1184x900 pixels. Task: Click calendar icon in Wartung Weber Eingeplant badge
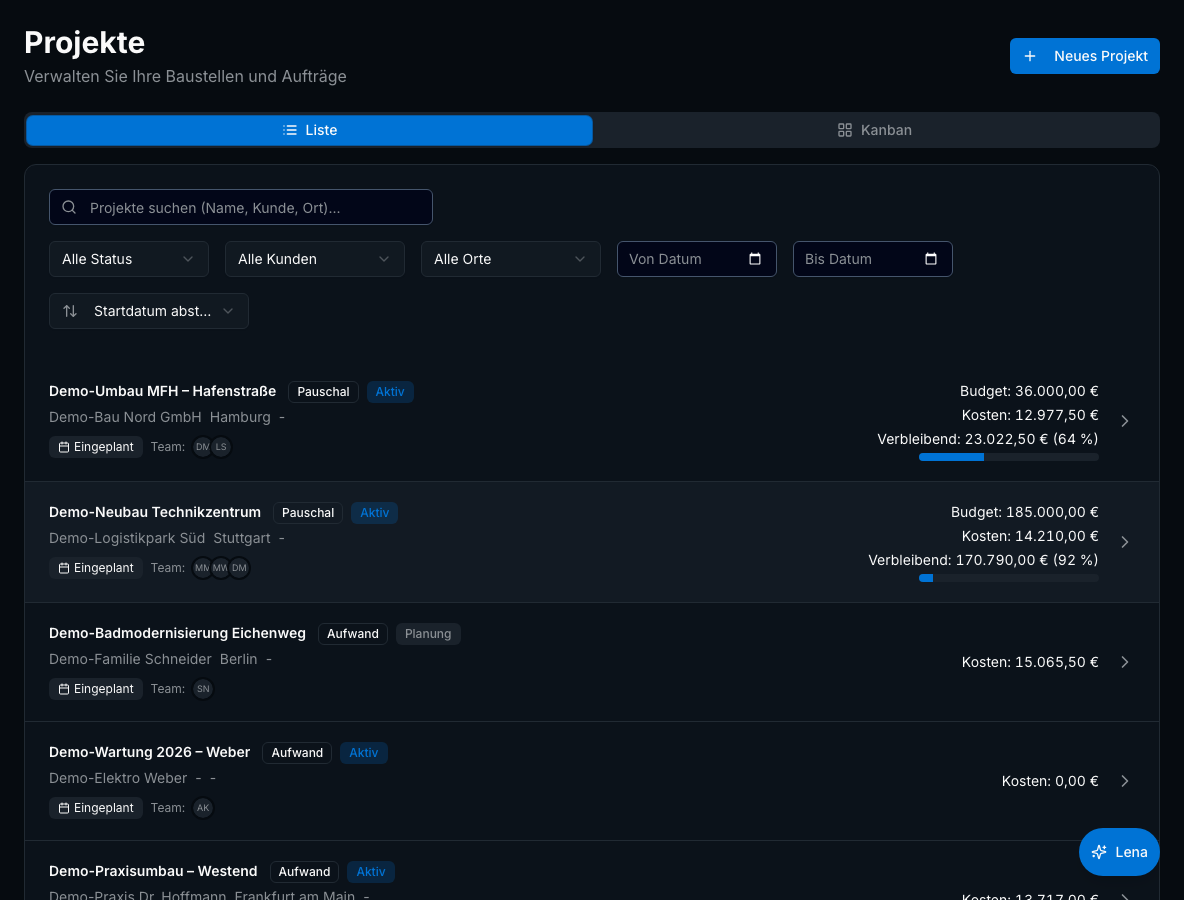click(64, 808)
